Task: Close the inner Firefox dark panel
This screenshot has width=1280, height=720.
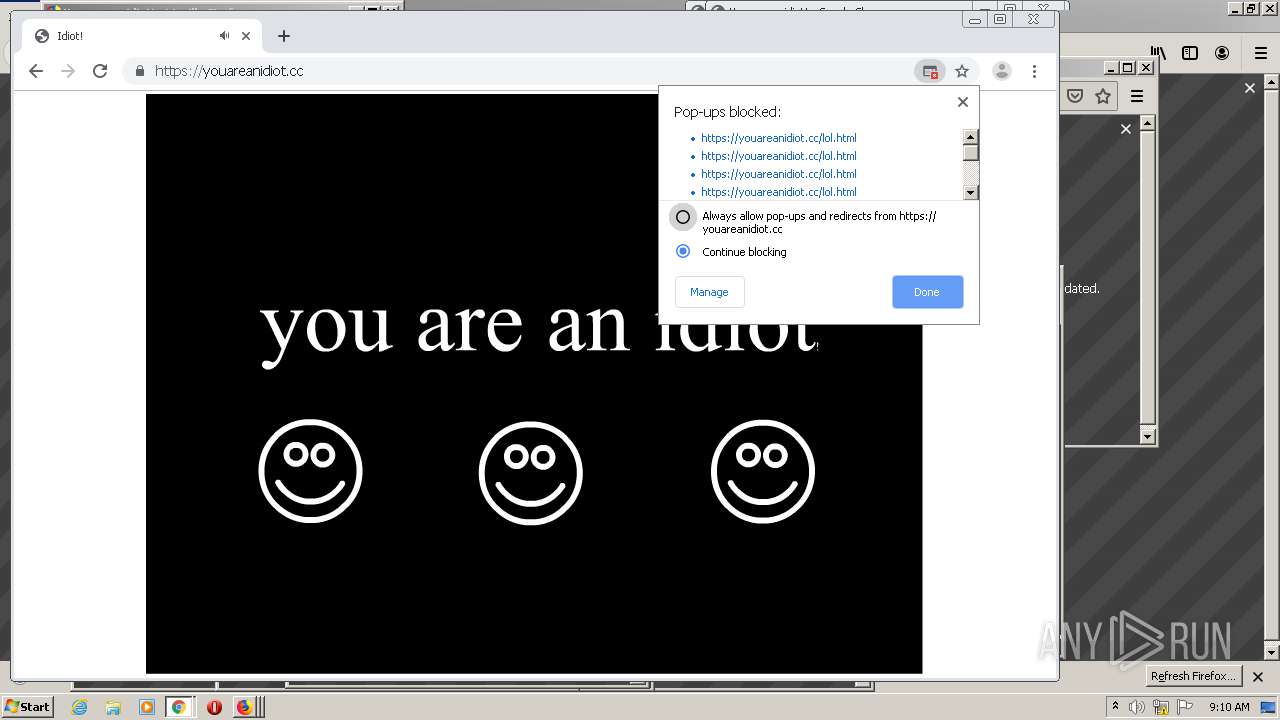Action: tap(1125, 128)
